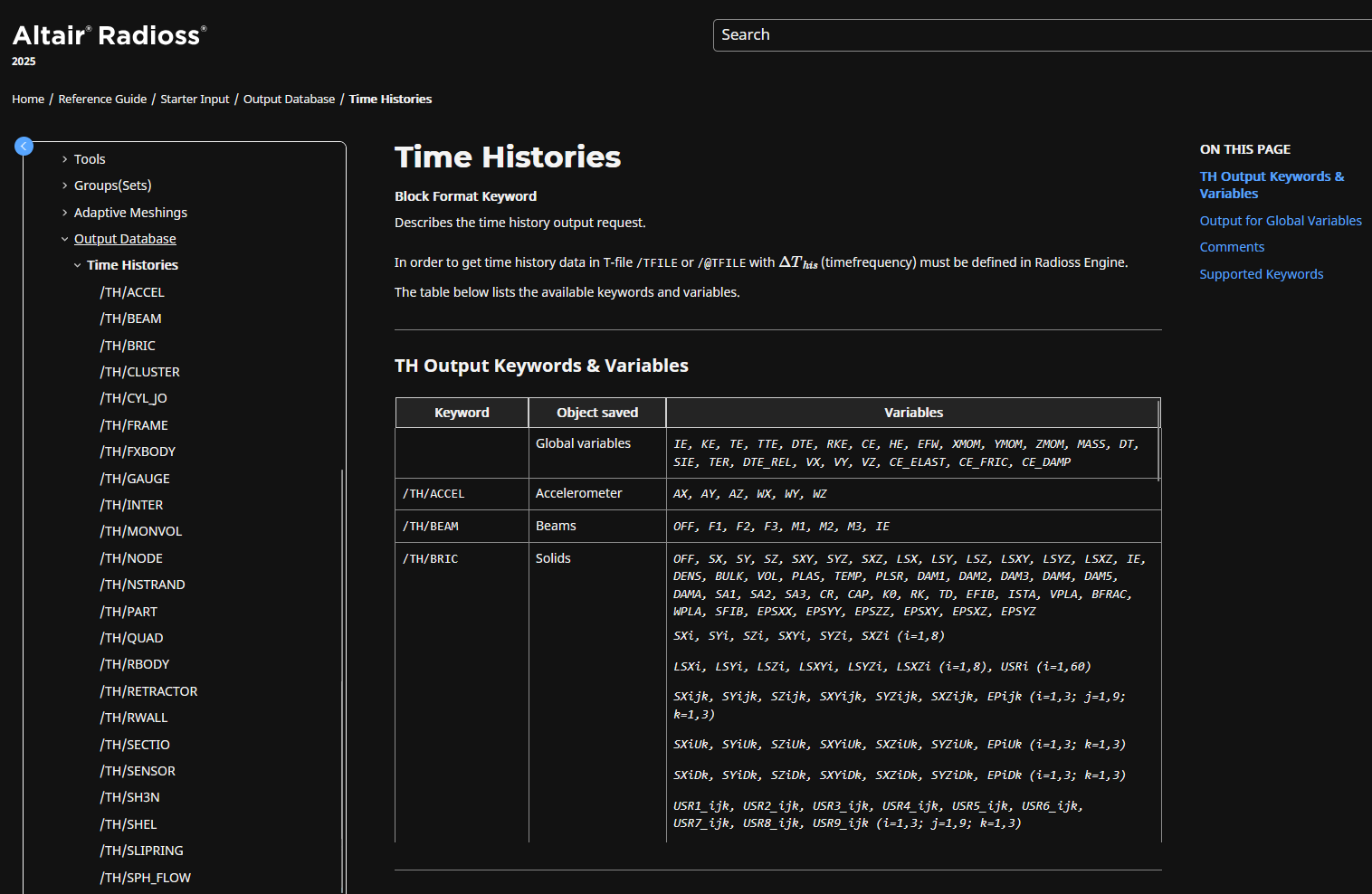Go to Home in breadcrumb

pos(28,100)
